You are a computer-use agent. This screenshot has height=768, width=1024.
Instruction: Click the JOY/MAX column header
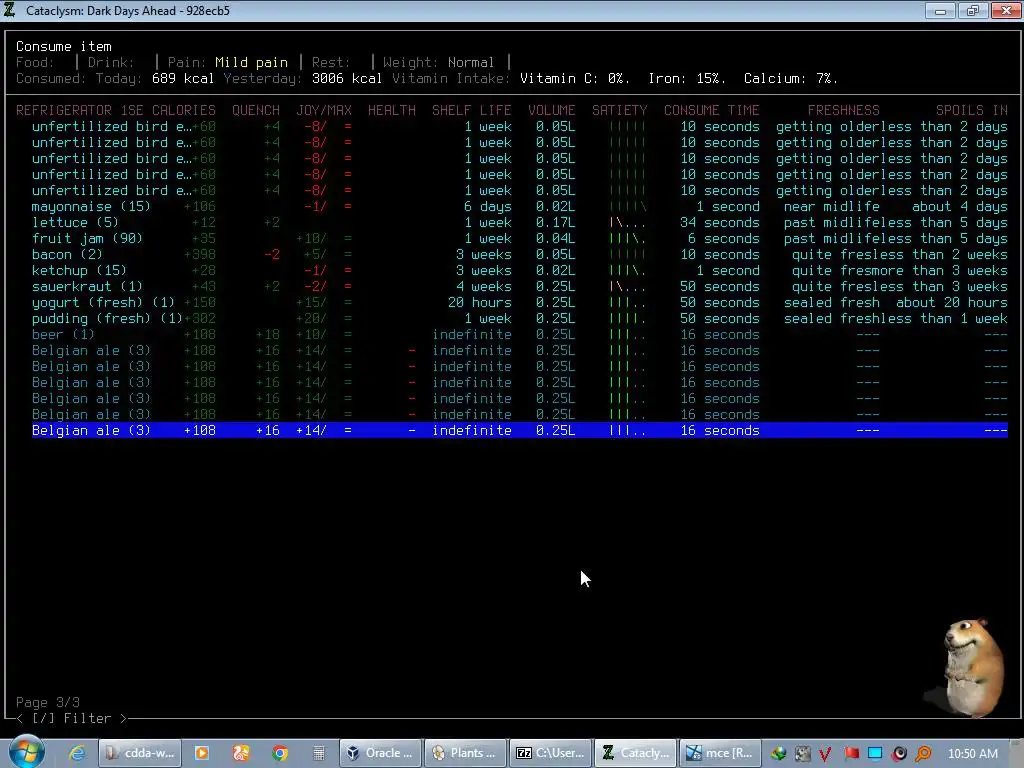[x=324, y=110]
